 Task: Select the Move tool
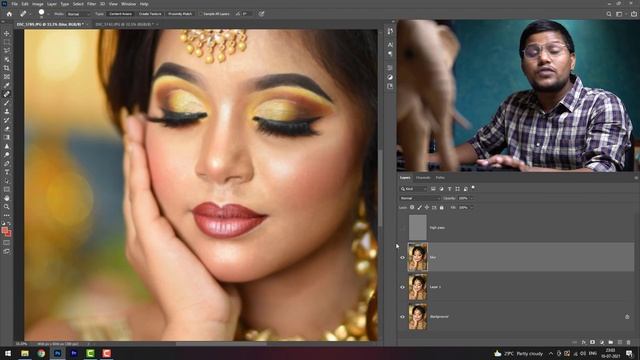[7, 33]
